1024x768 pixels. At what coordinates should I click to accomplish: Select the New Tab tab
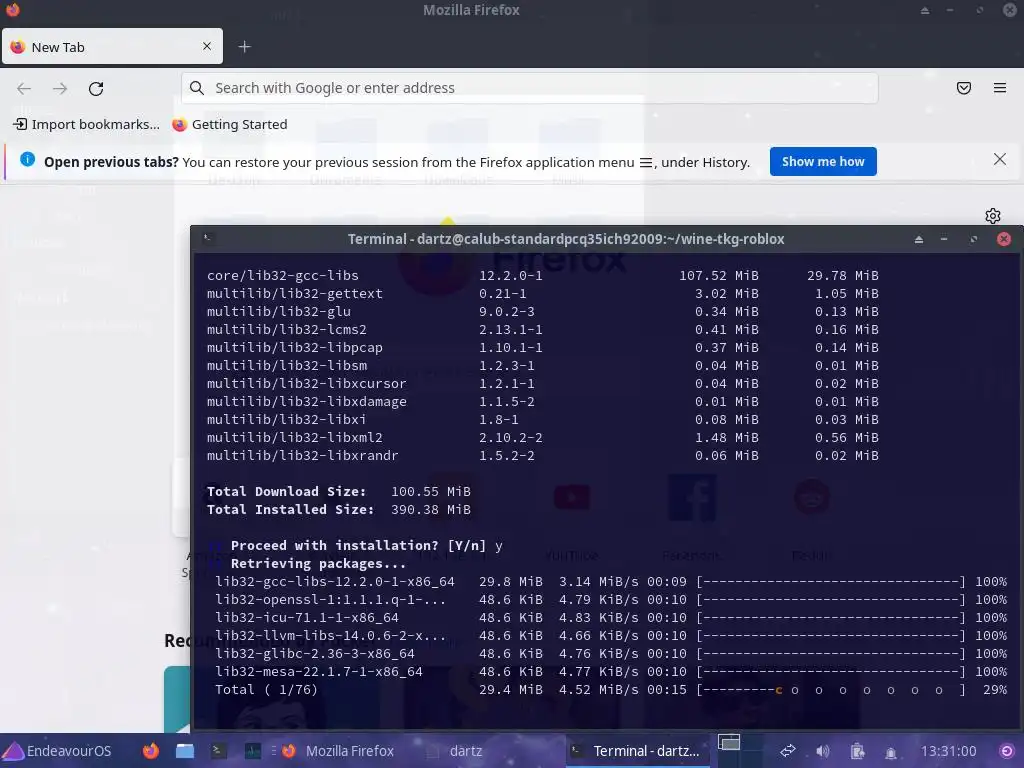tap(112, 46)
